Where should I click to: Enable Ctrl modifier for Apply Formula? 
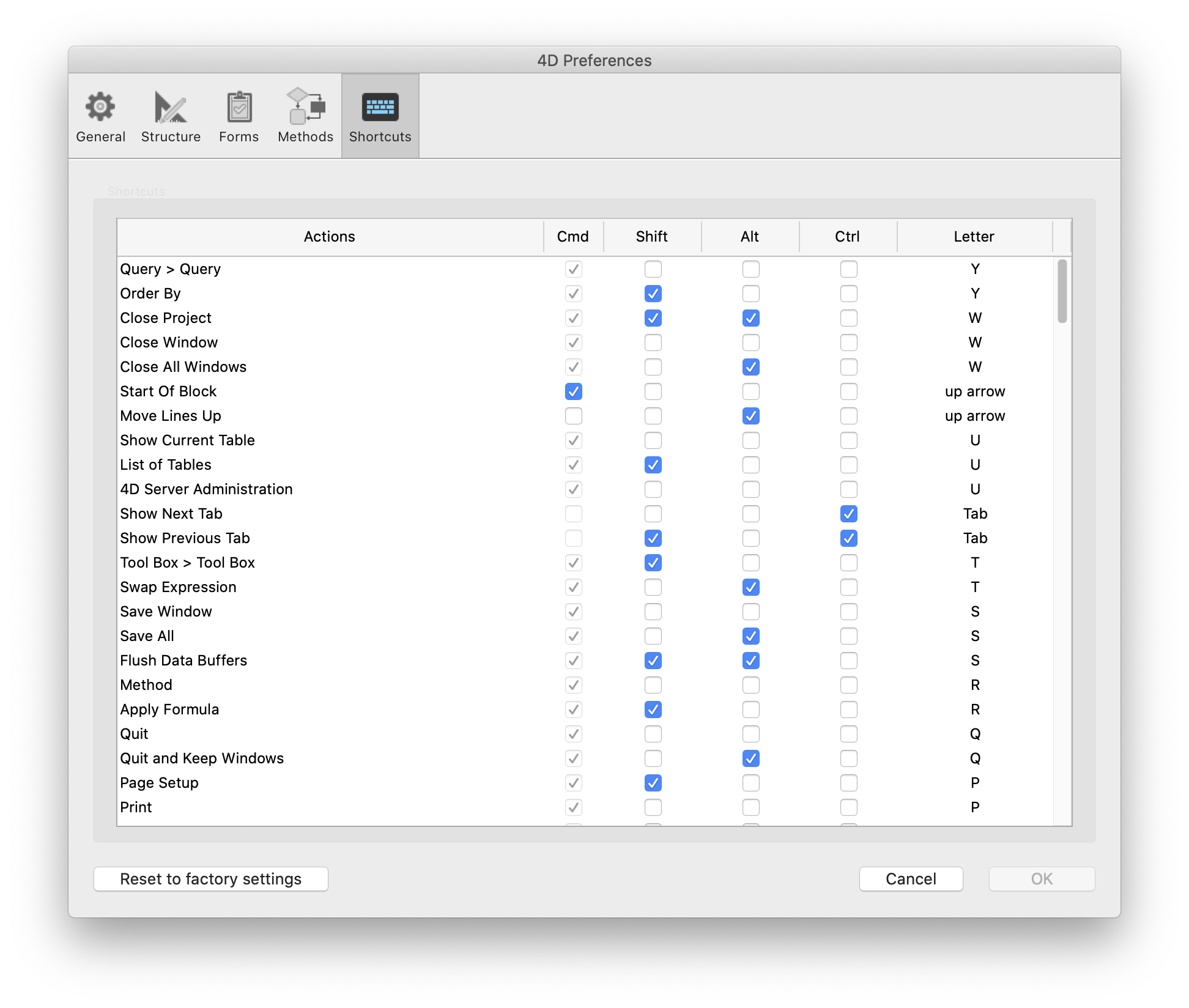(848, 710)
